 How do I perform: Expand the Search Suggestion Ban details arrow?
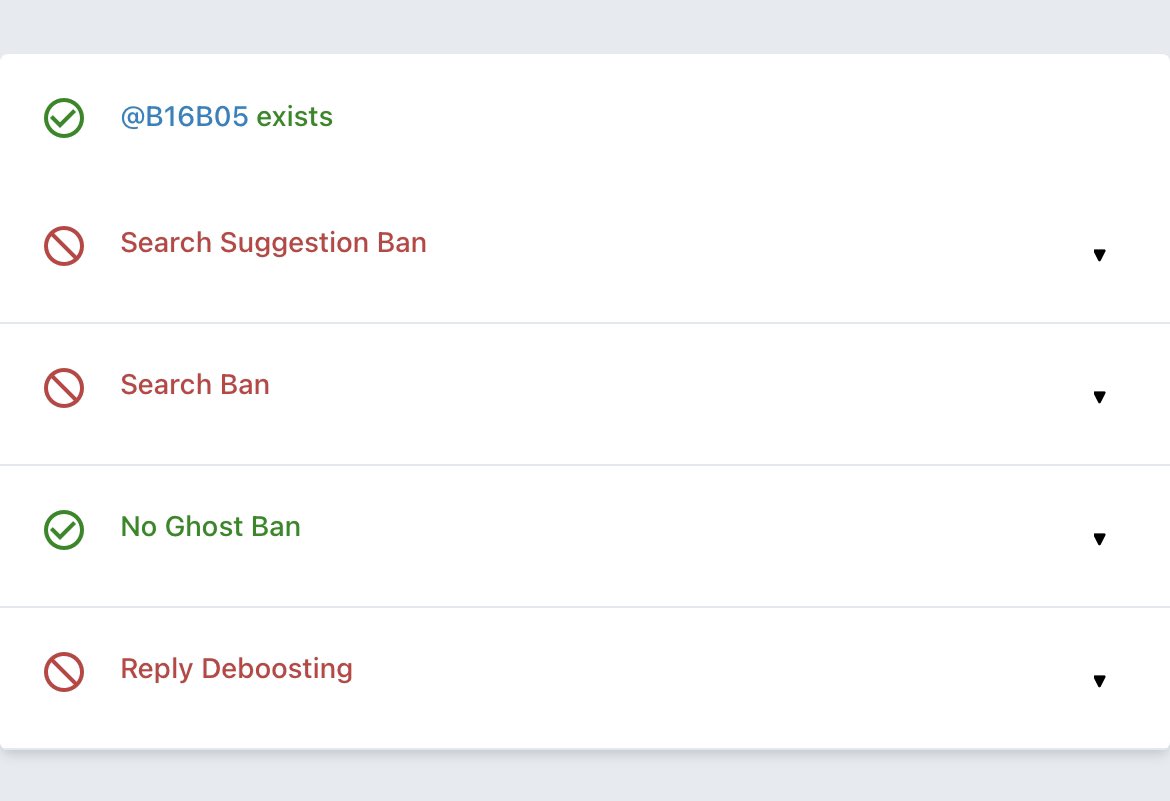(1099, 255)
